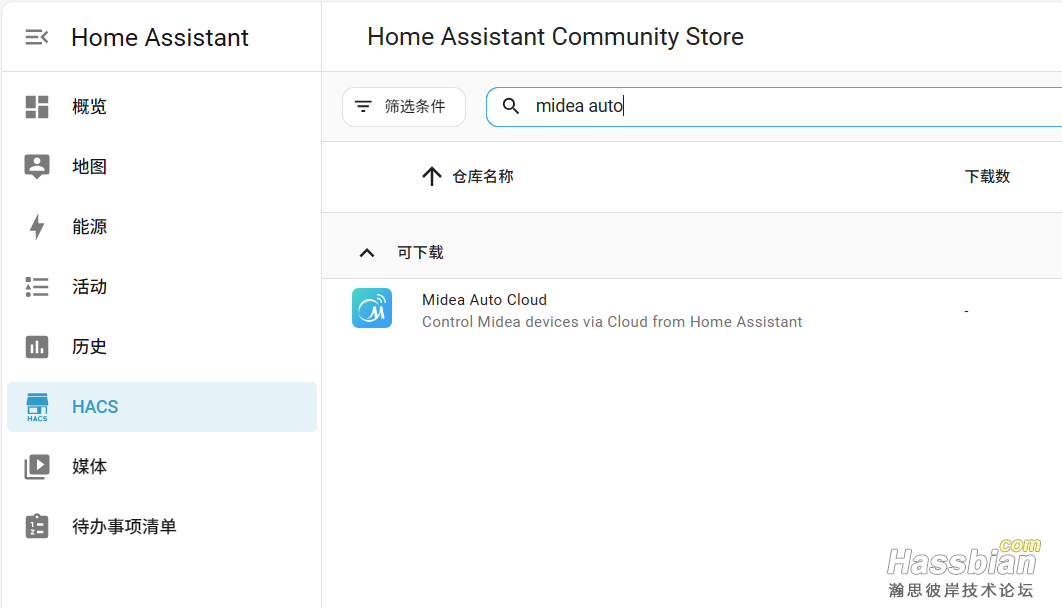This screenshot has height=608, width=1062.
Task: Sort by 下载数 column header
Action: click(987, 177)
